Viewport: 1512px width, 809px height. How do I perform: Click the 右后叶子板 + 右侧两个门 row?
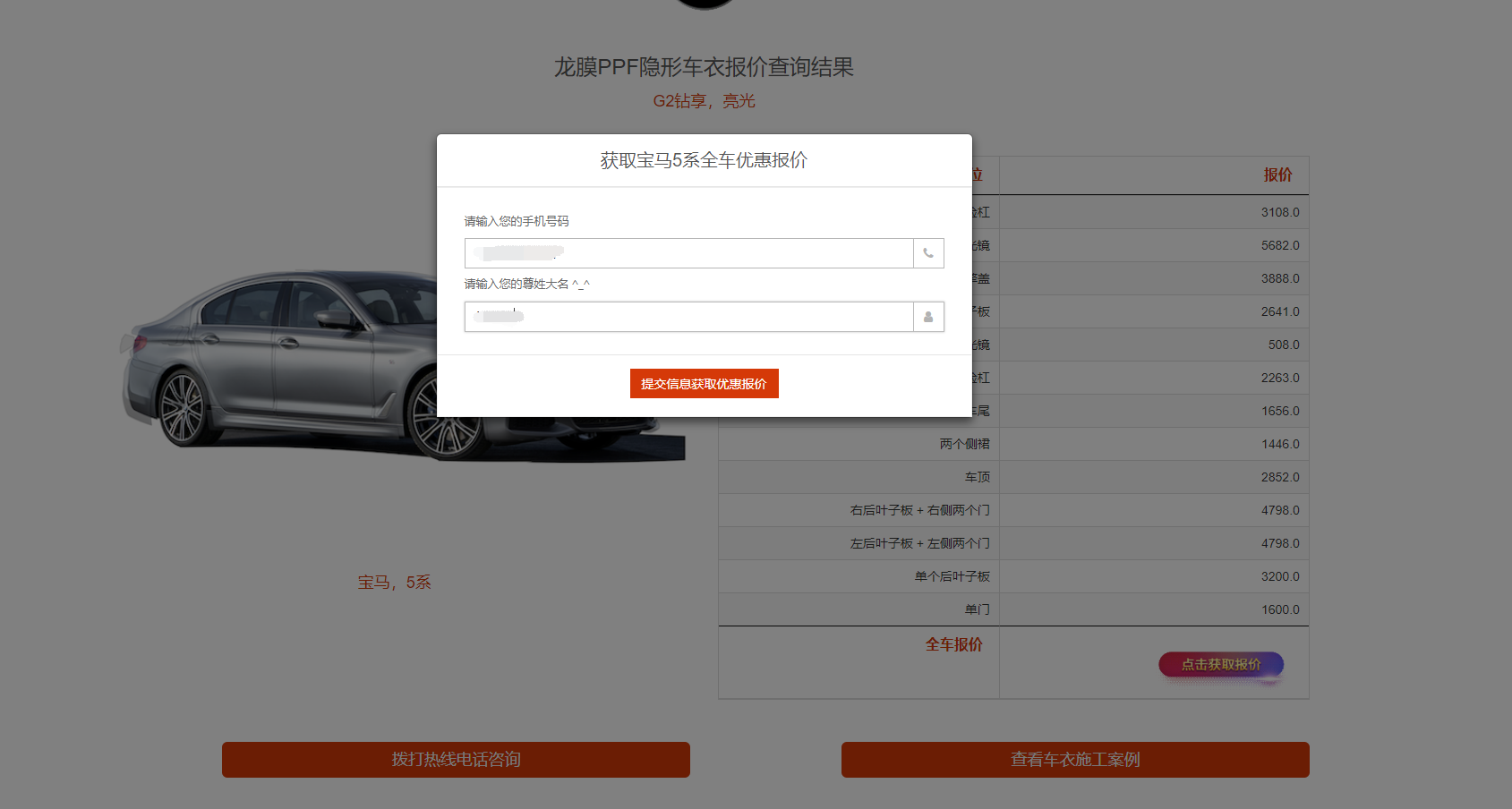[x=919, y=510]
